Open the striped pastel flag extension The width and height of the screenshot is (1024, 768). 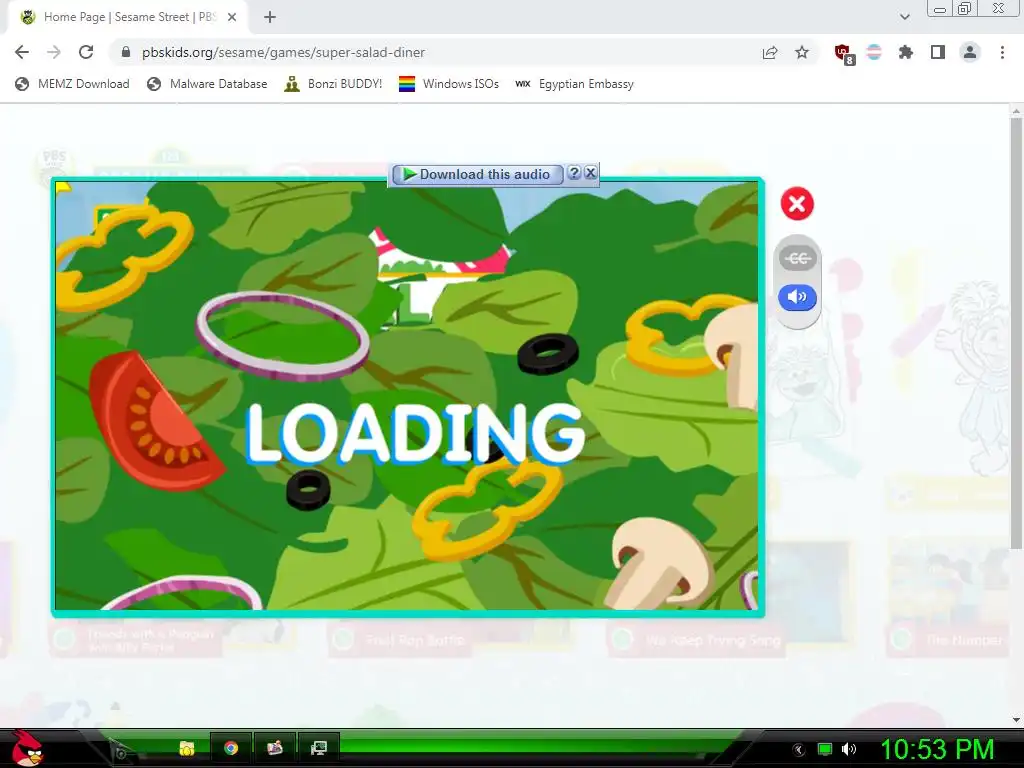pyautogui.click(x=874, y=52)
